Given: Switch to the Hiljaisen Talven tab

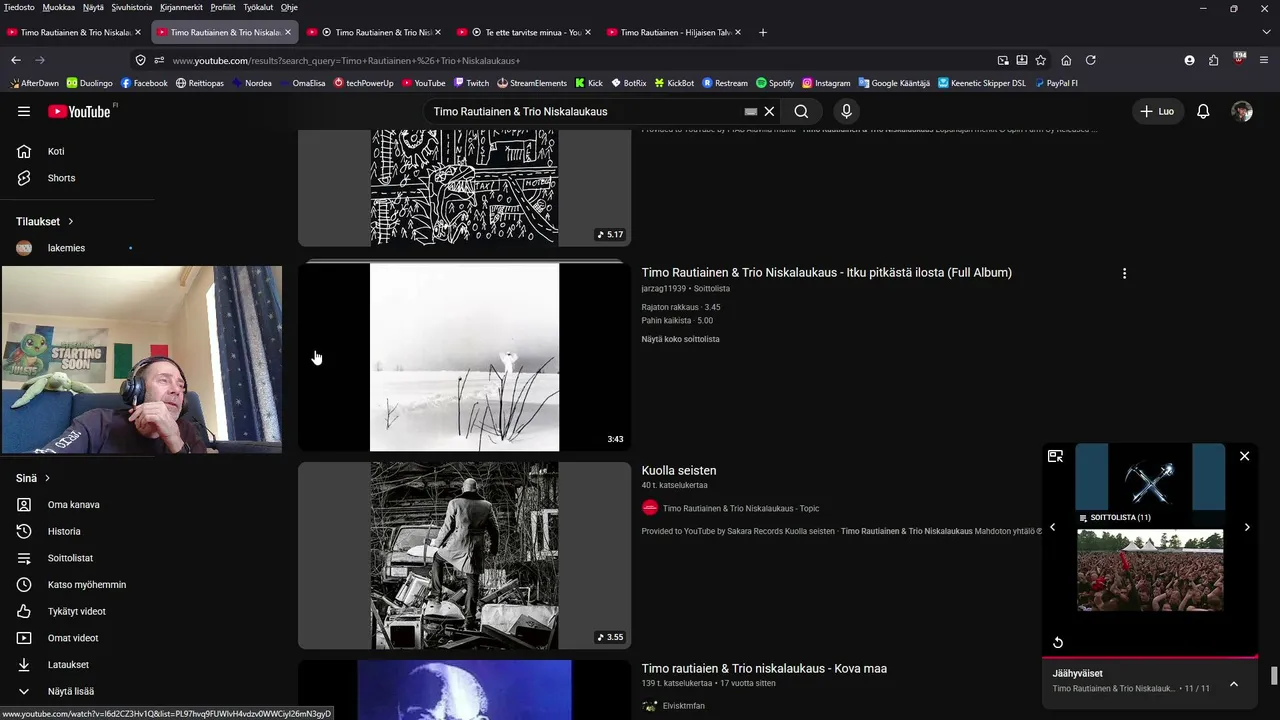Looking at the screenshot, I should click(674, 32).
